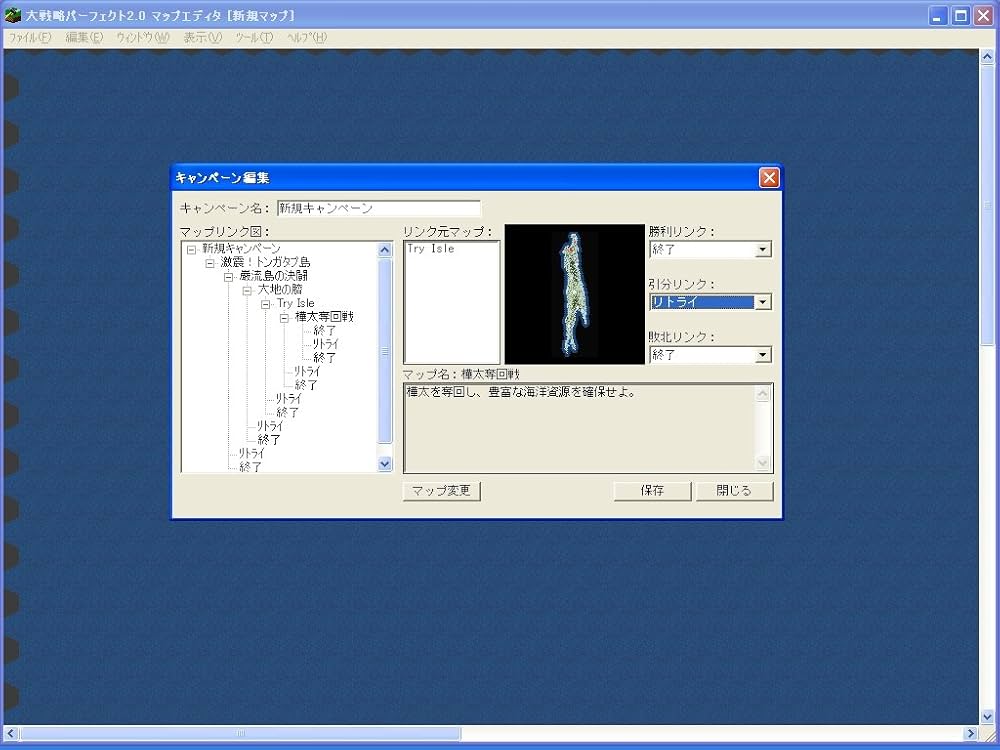Close the map editor main window

pyautogui.click(x=984, y=16)
